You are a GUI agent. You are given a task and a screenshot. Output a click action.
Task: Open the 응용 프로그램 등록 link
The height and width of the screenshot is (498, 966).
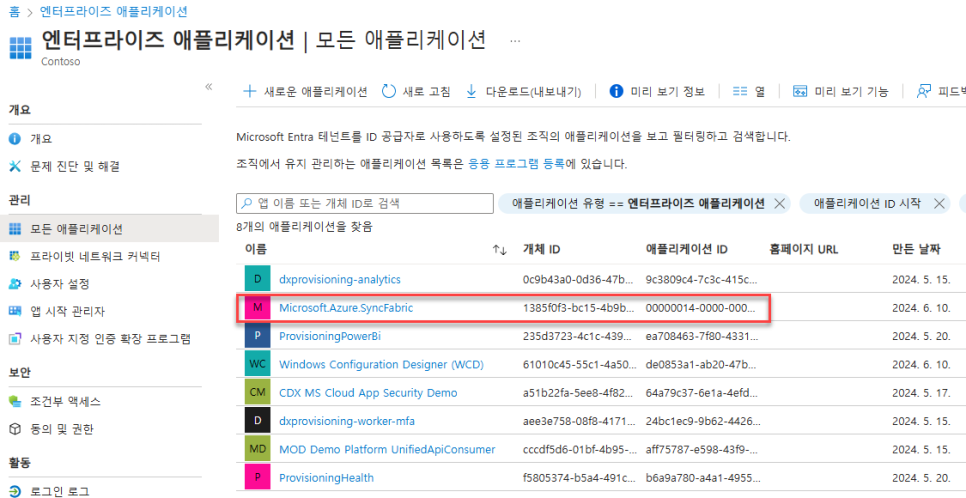coord(516,164)
